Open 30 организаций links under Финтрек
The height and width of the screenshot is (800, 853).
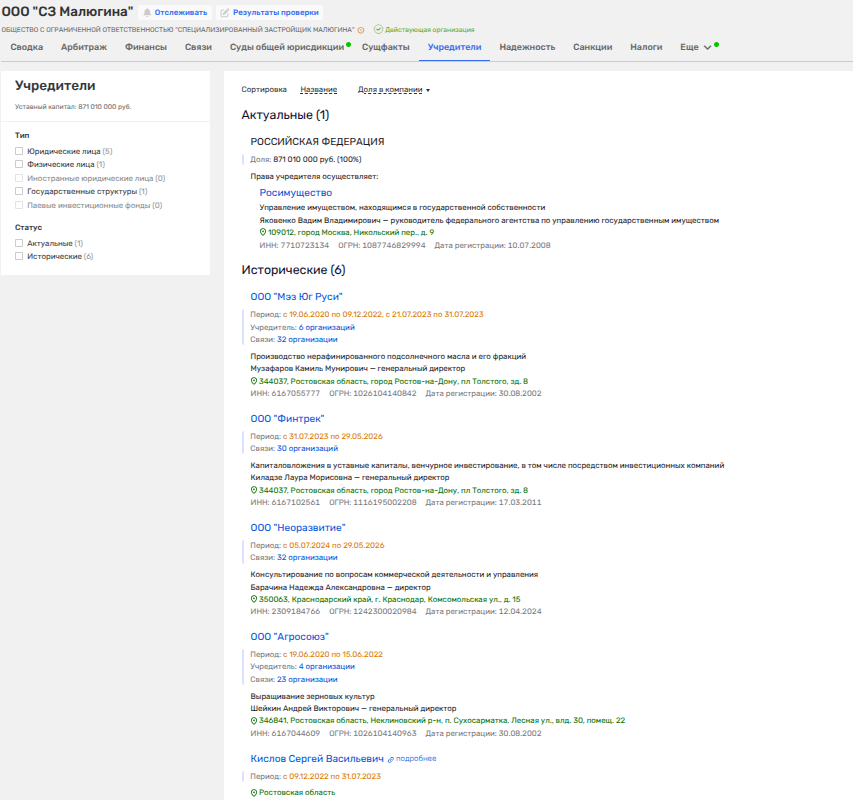coord(307,449)
